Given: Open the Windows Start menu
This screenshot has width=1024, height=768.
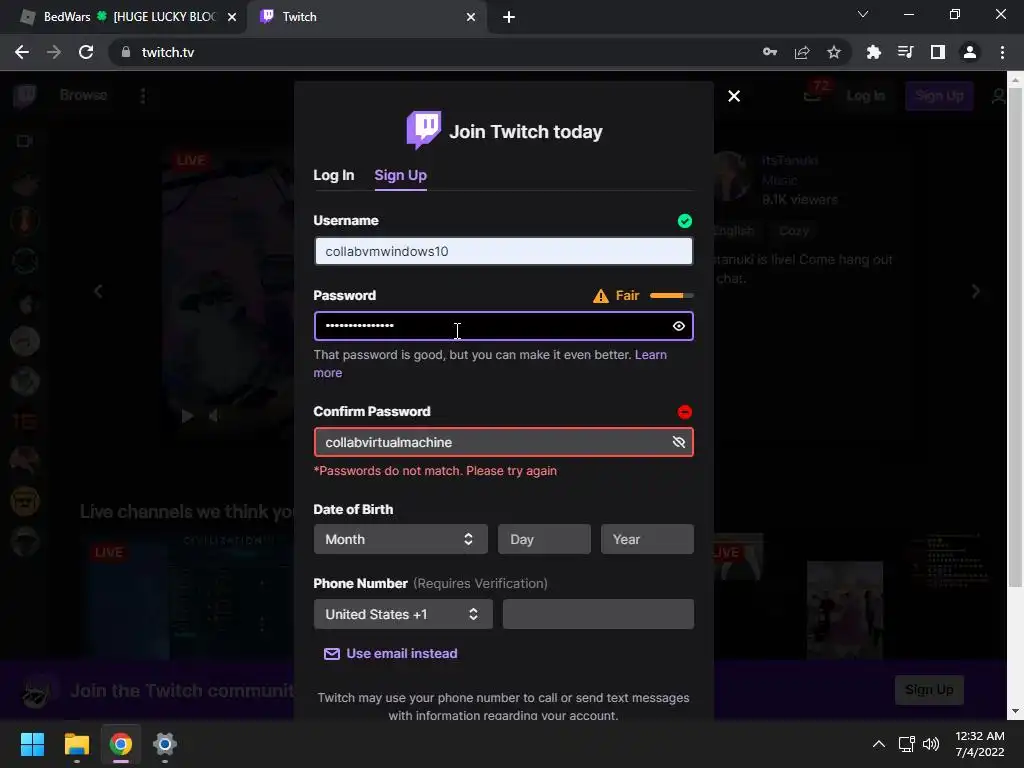Looking at the screenshot, I should (x=32, y=744).
